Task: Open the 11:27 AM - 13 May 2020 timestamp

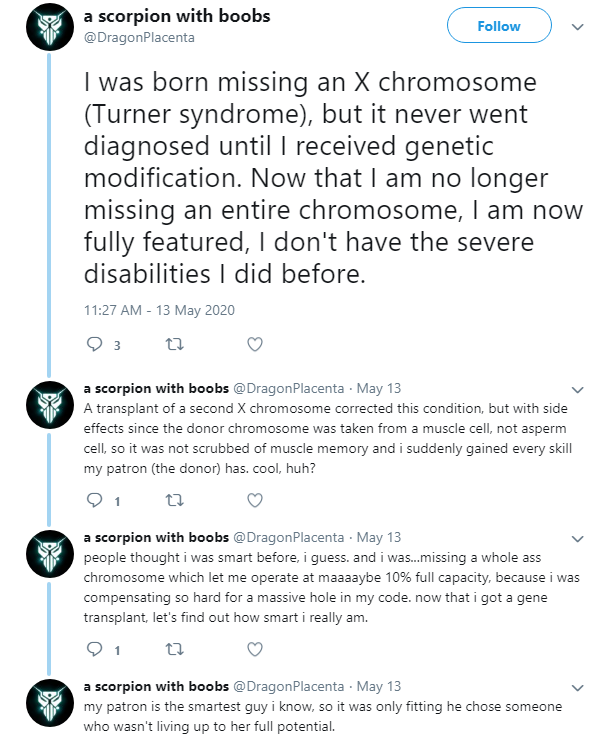Action: [x=160, y=310]
